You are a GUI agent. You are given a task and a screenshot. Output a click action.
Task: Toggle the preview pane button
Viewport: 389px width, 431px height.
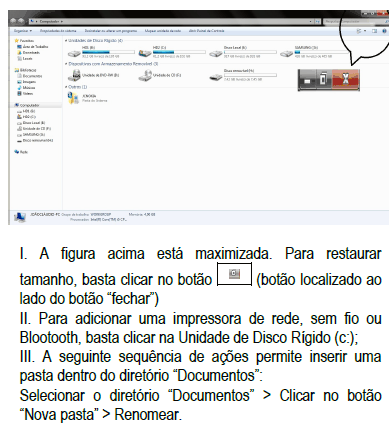click(374, 31)
